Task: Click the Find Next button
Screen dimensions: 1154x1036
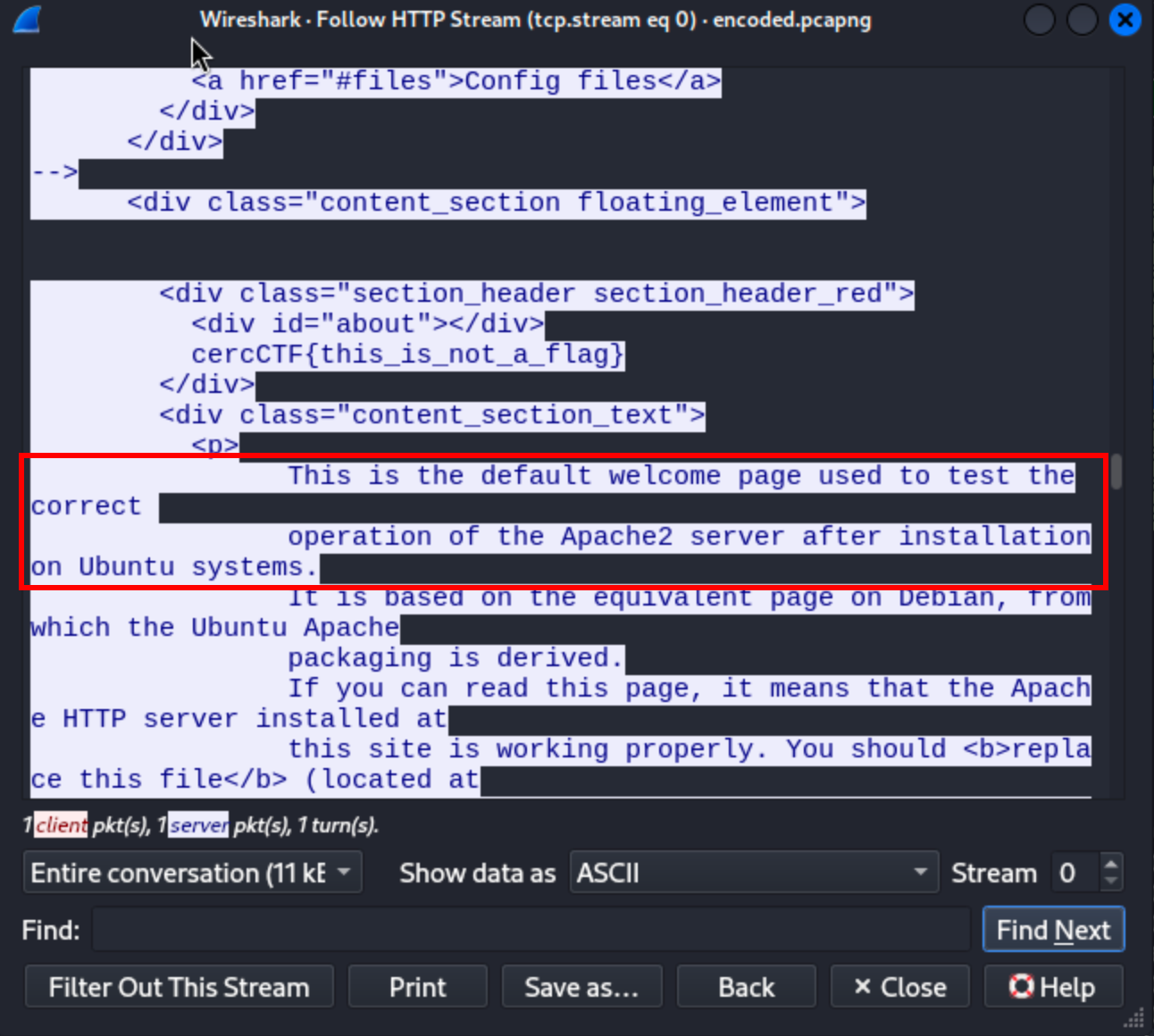Action: click(1053, 931)
